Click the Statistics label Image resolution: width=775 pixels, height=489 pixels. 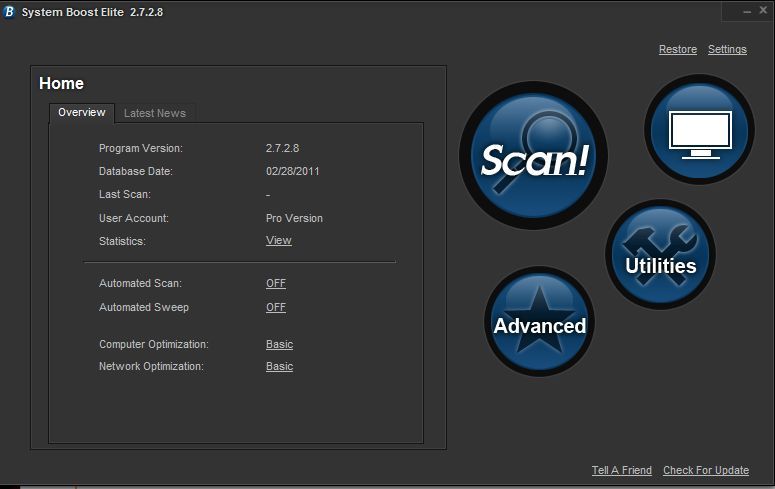point(122,241)
